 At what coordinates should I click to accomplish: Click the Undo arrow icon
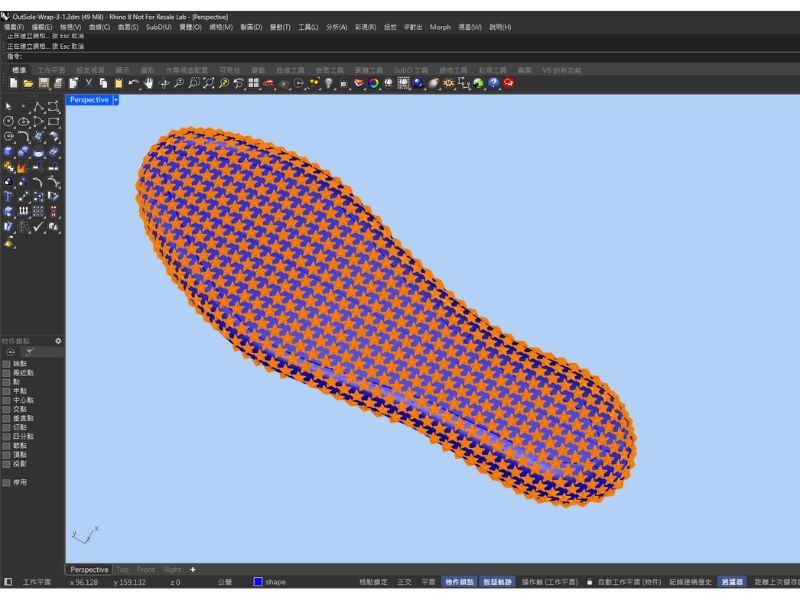[x=133, y=83]
